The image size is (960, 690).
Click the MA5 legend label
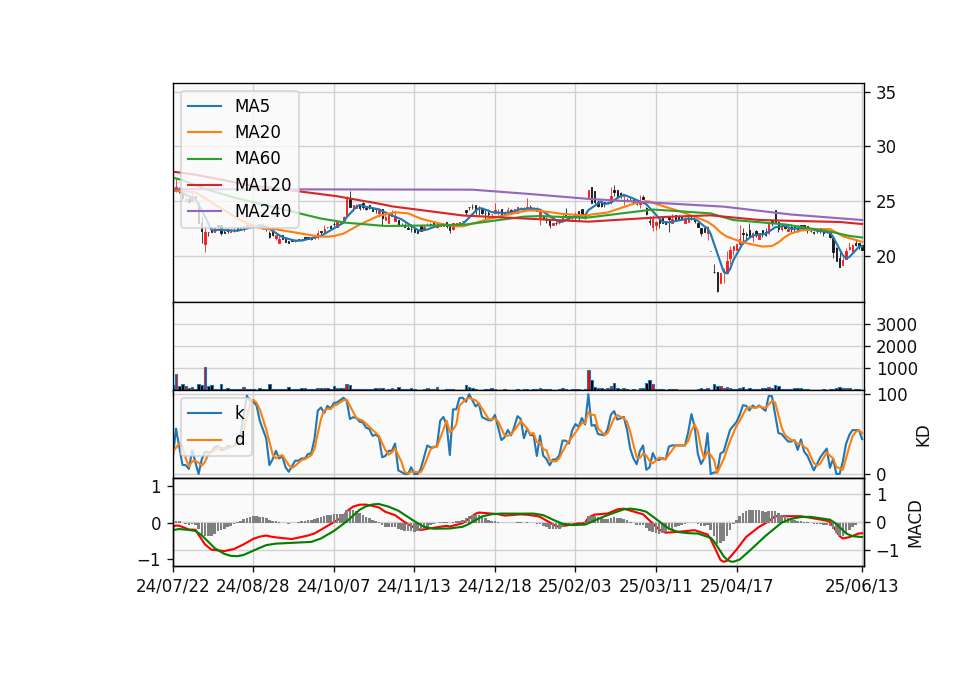click(252, 106)
